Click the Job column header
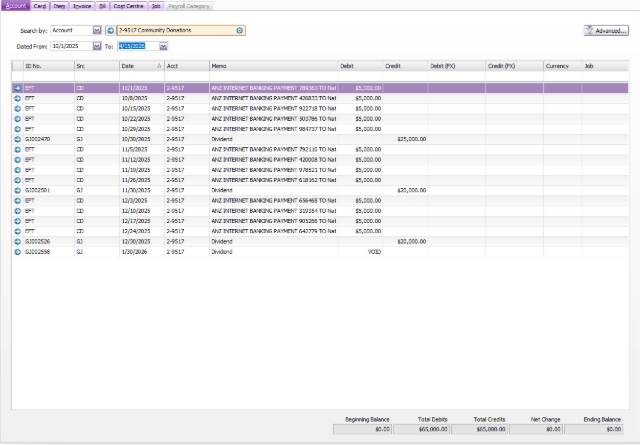Image resolution: width=640 pixels, height=445 pixels. point(605,66)
